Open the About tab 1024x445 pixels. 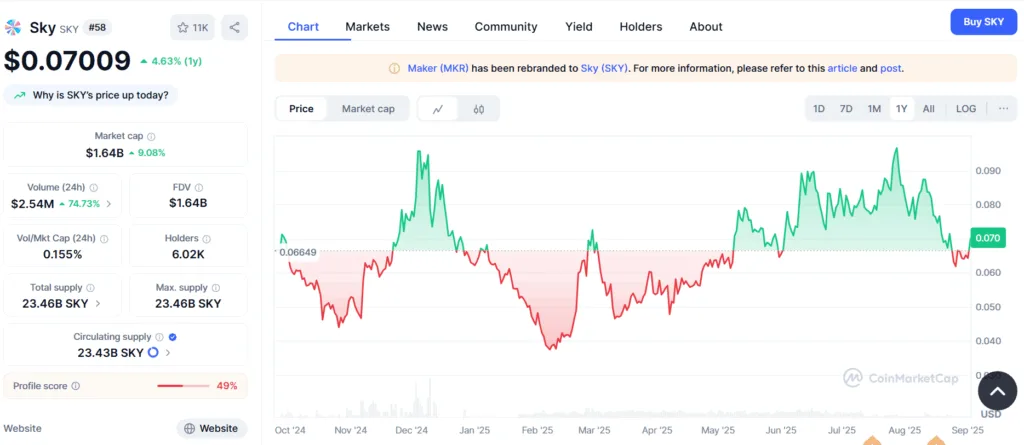point(706,27)
